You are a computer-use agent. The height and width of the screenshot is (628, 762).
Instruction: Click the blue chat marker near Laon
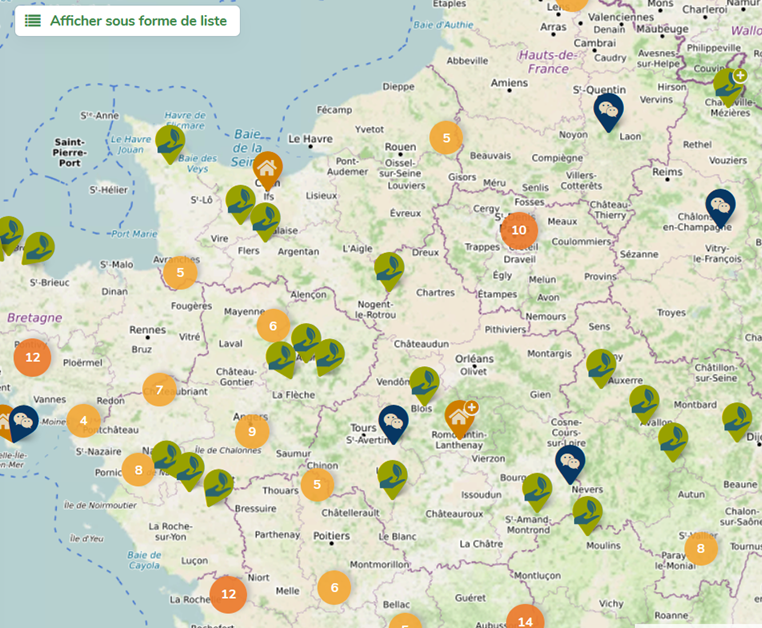(x=608, y=111)
